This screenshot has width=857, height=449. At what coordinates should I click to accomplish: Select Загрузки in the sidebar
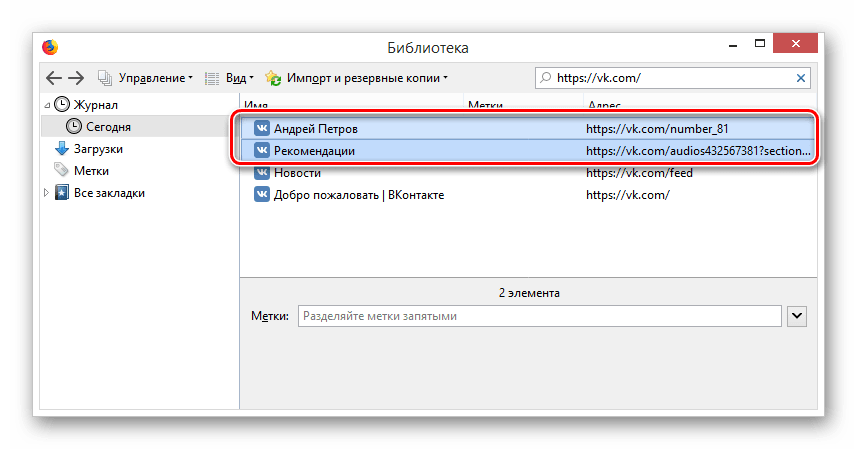(98, 149)
